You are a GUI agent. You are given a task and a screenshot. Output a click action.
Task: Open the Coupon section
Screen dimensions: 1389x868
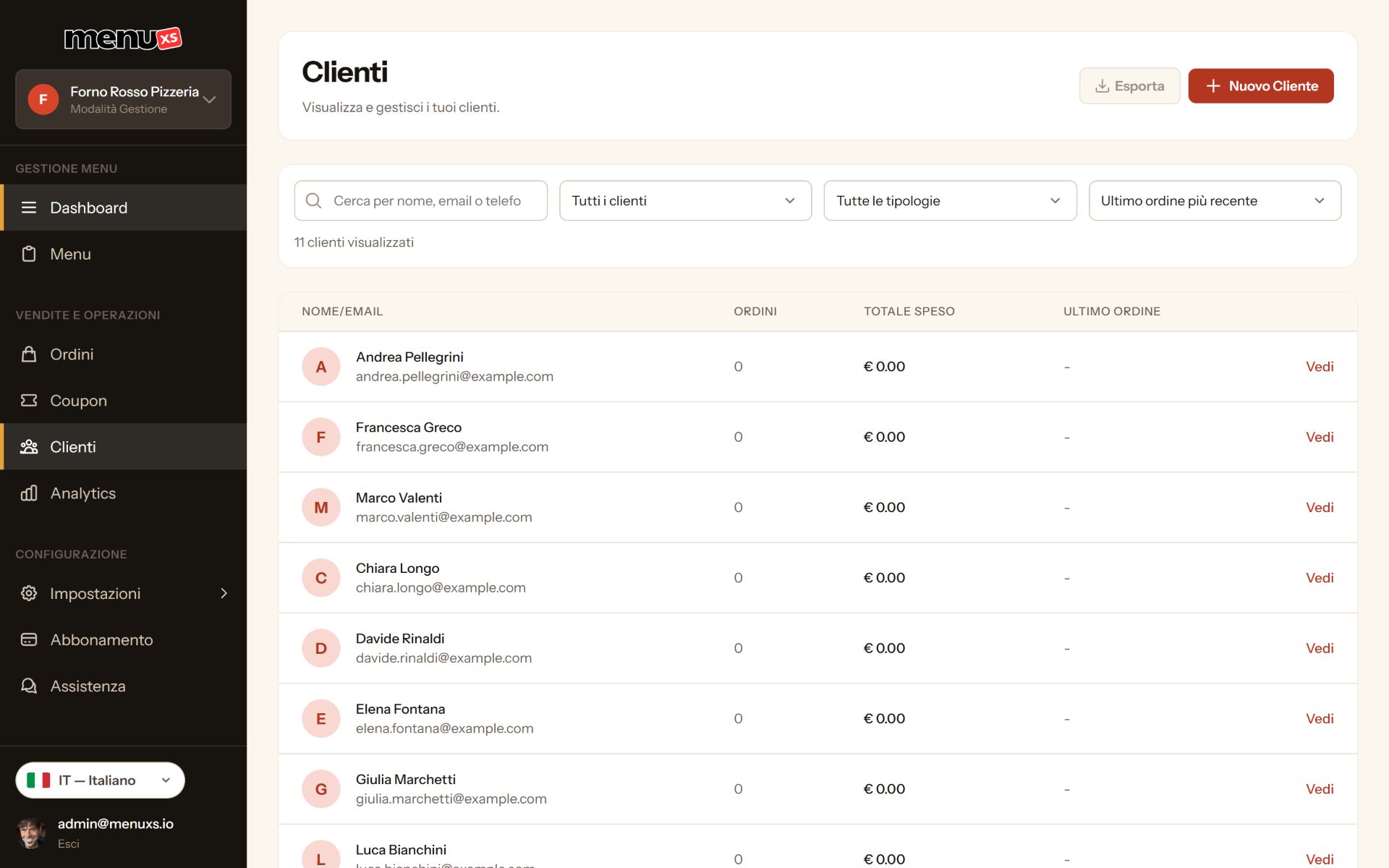pyautogui.click(x=123, y=401)
